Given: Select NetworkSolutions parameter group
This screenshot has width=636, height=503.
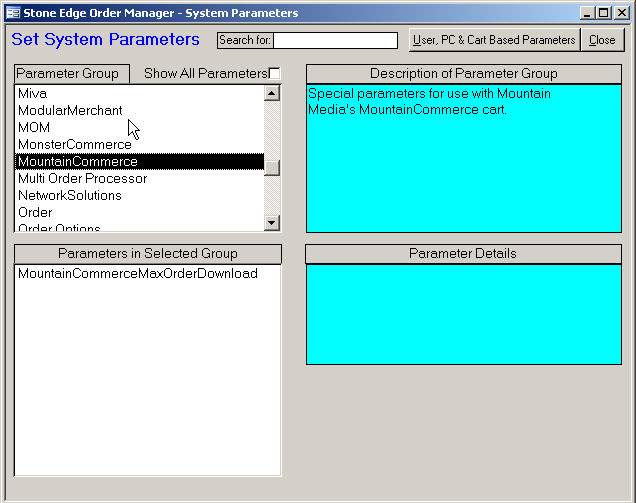Looking at the screenshot, I should point(139,196).
